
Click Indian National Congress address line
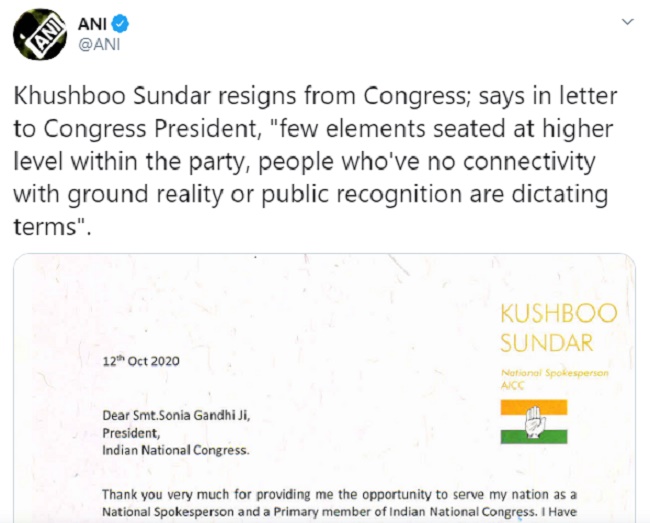[176, 450]
